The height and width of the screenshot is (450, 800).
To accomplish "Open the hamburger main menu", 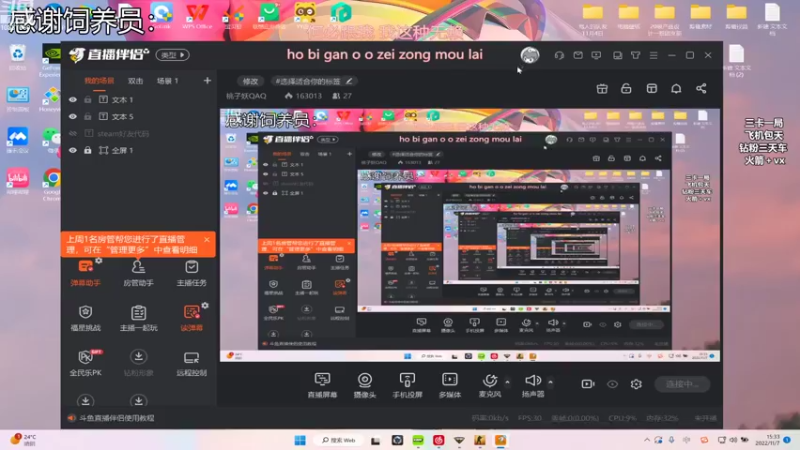I will point(654,55).
